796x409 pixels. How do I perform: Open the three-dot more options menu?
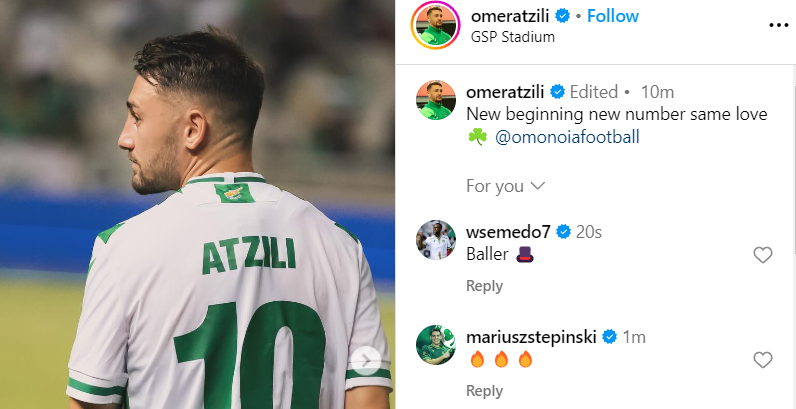(x=776, y=25)
